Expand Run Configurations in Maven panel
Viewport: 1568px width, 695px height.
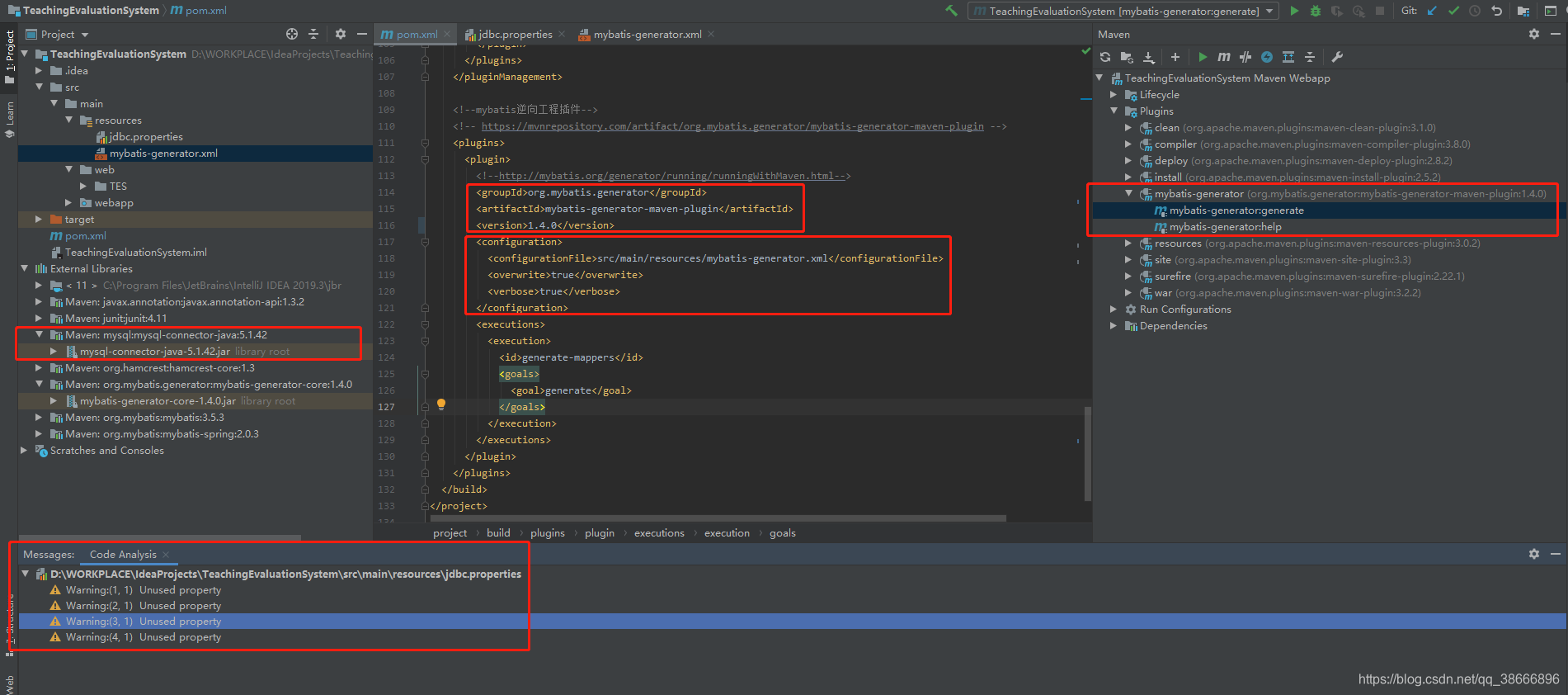tap(1114, 310)
